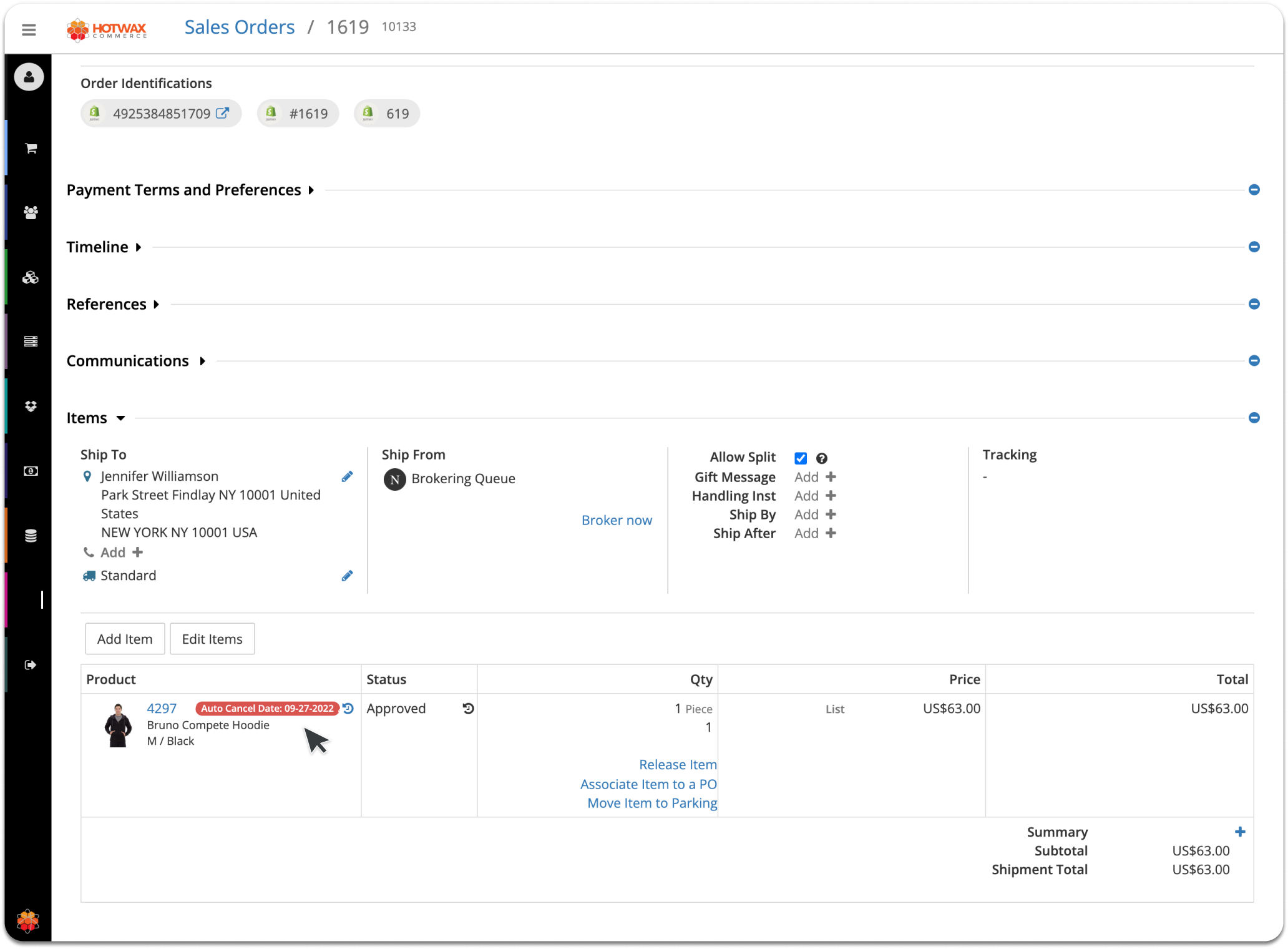Image resolution: width=1288 pixels, height=949 pixels.
Task: Select the 'Brokering Queue' facility text
Action: tap(463, 478)
